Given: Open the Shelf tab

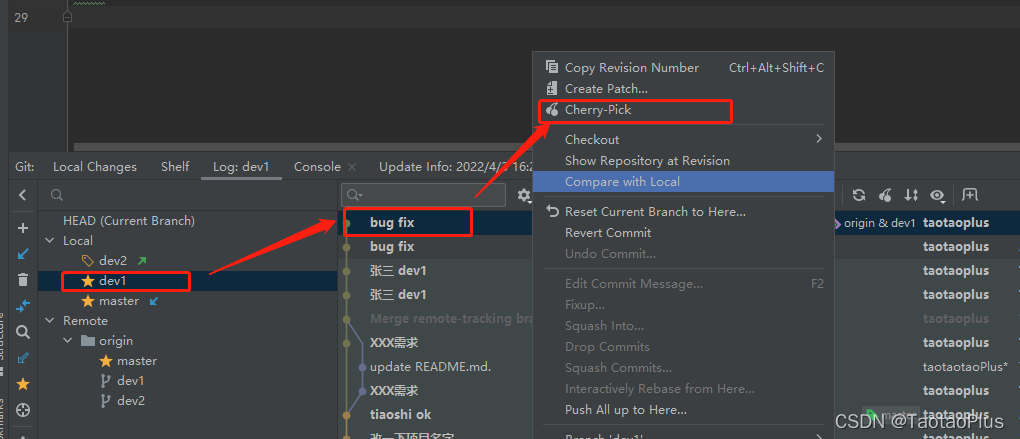Looking at the screenshot, I should (175, 167).
